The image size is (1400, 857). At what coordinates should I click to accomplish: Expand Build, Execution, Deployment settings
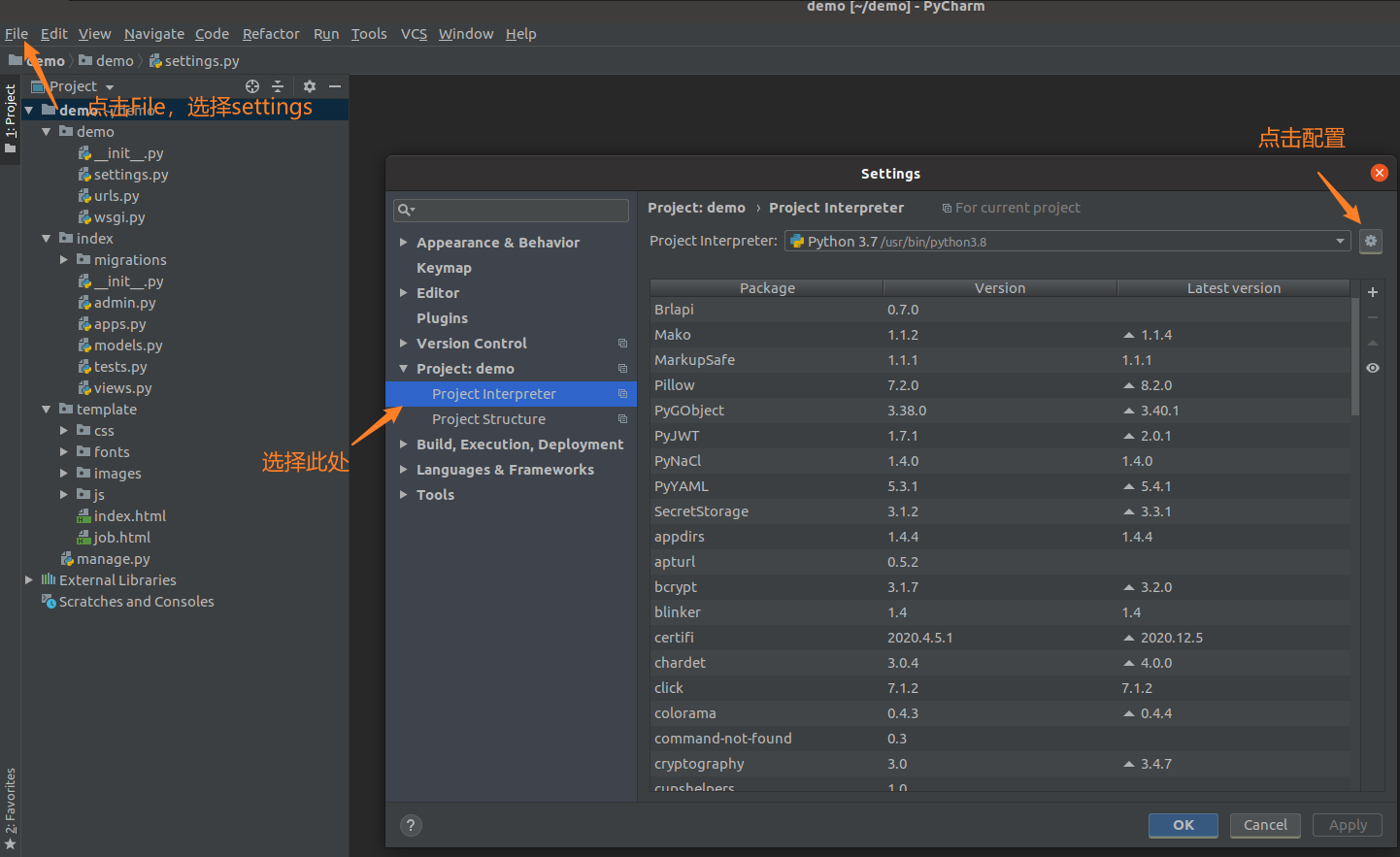403,445
